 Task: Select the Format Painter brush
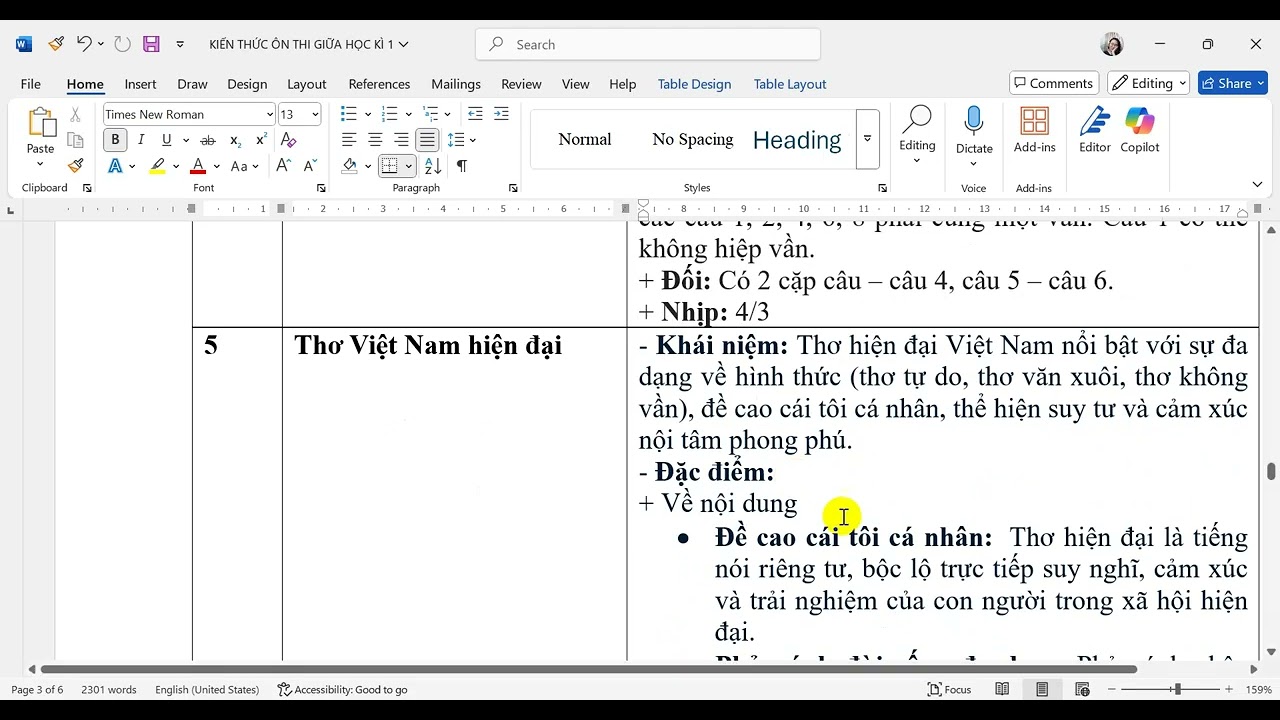75,166
